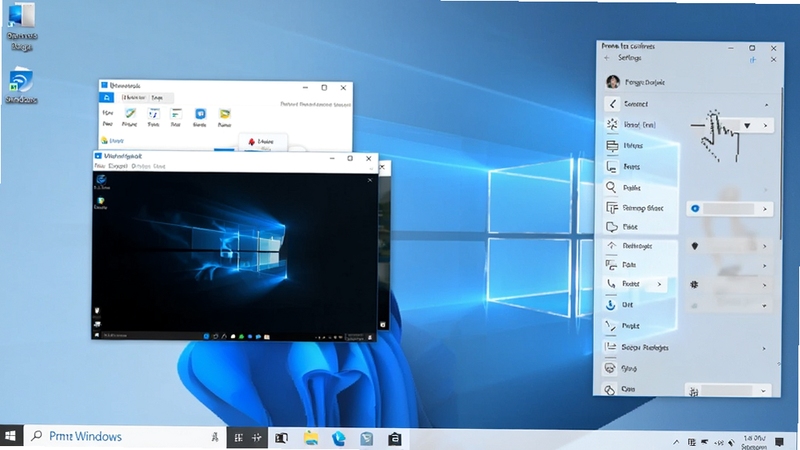Expand the chevron on the gear row

(765, 285)
